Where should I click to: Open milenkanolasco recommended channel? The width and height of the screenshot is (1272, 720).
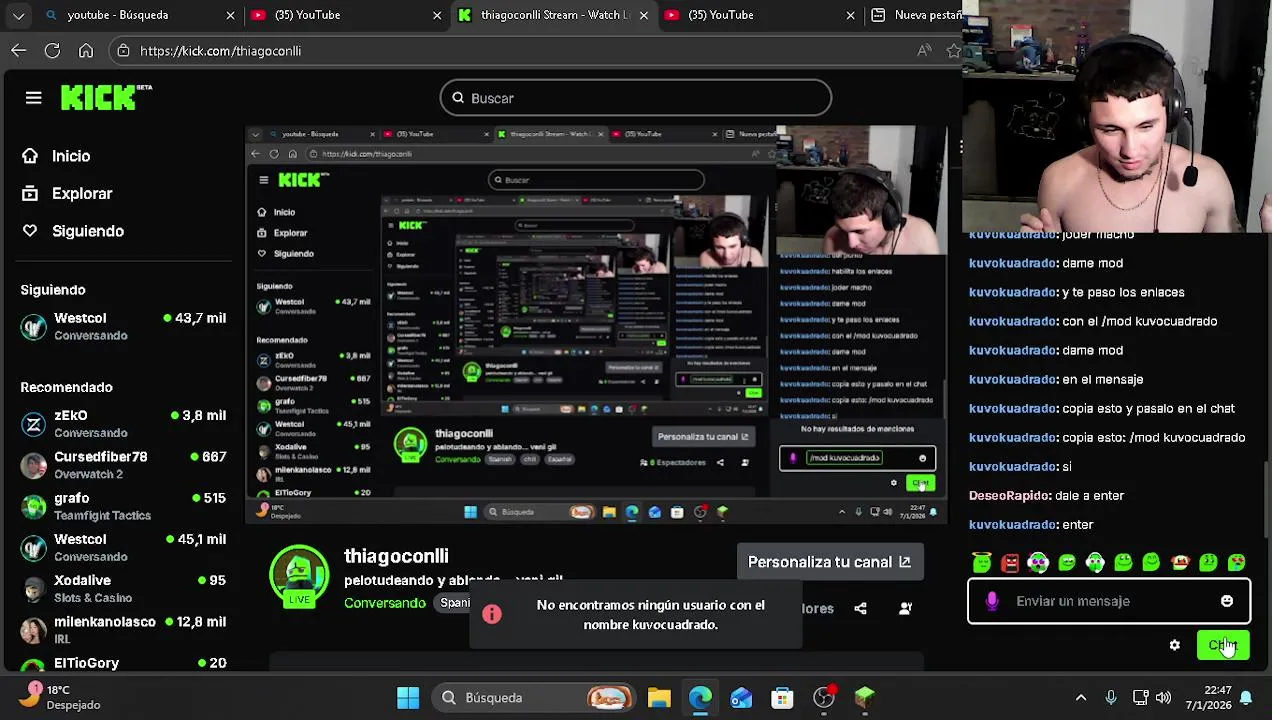pyautogui.click(x=124, y=630)
